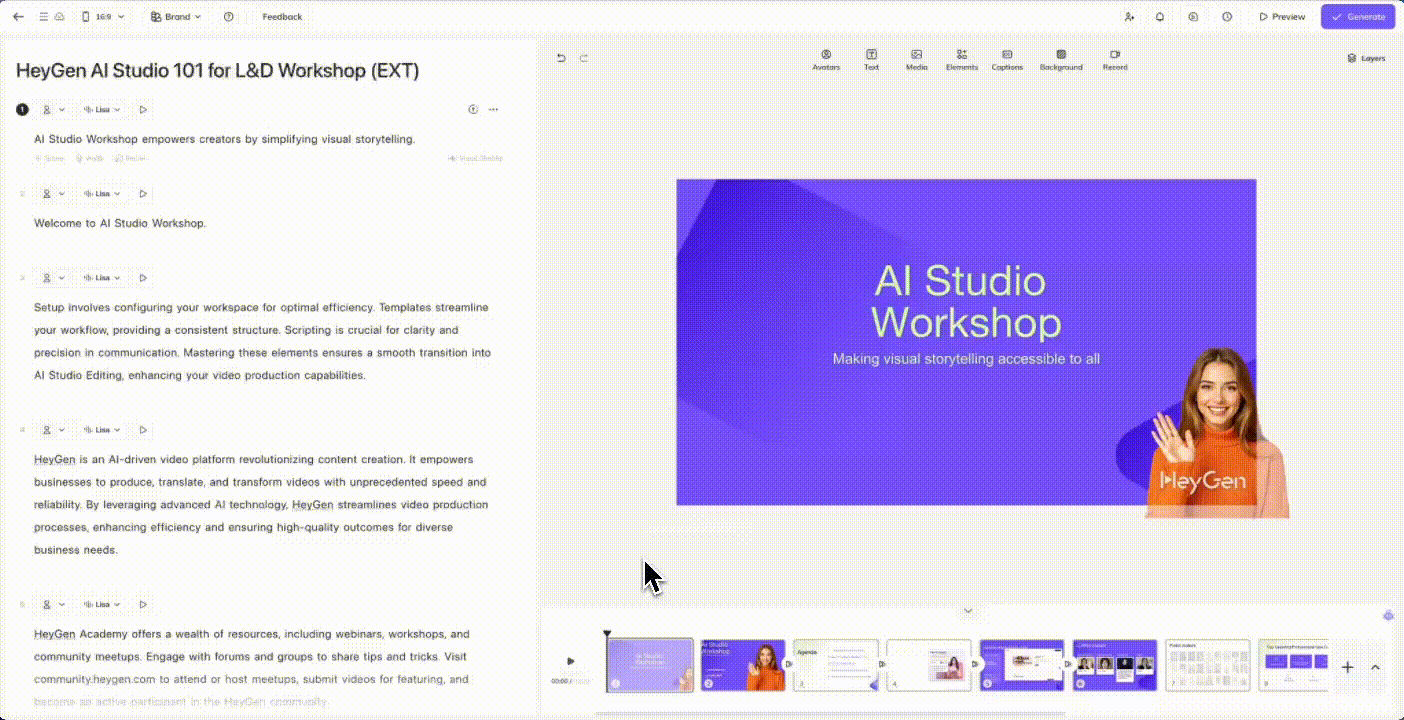The image size is (1404, 720).
Task: Select scene 6 thumbnail with four portraits
Action: point(1115,665)
